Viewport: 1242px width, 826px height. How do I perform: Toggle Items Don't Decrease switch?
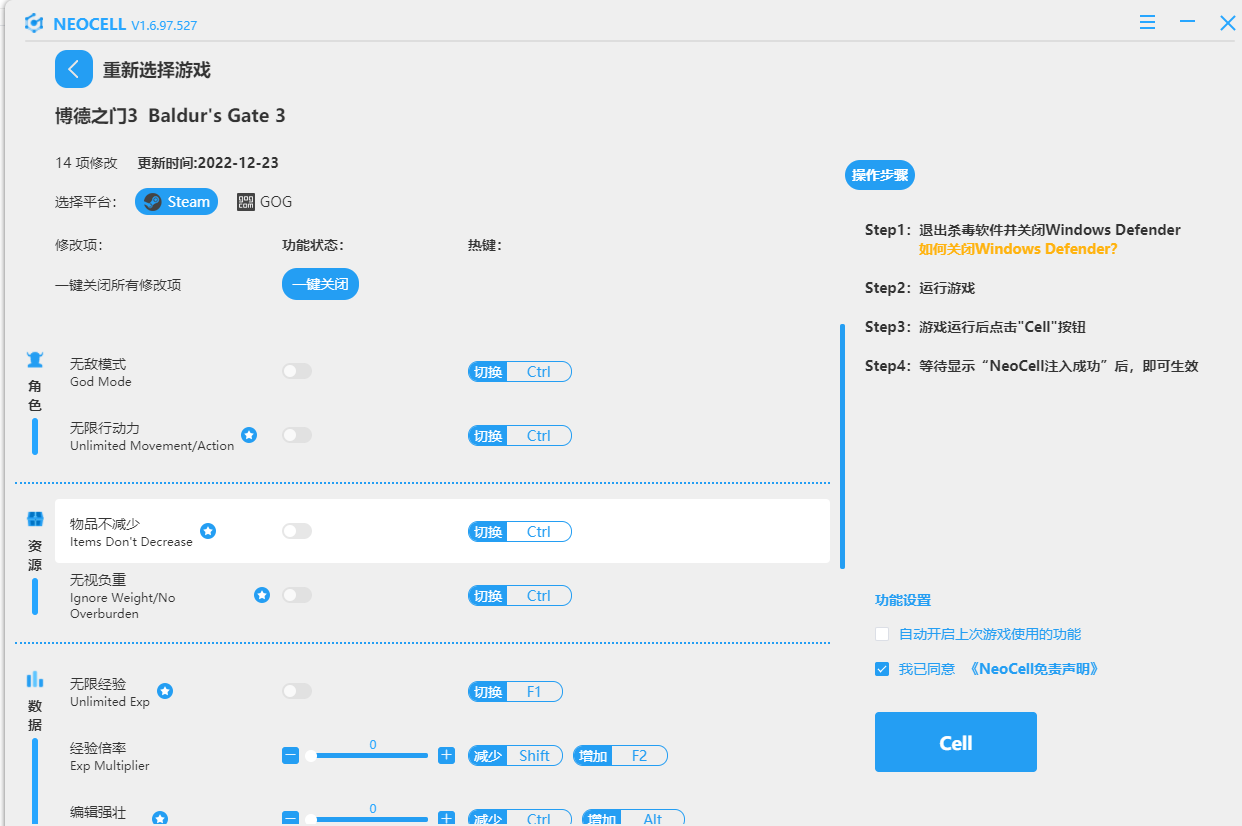pos(297,531)
